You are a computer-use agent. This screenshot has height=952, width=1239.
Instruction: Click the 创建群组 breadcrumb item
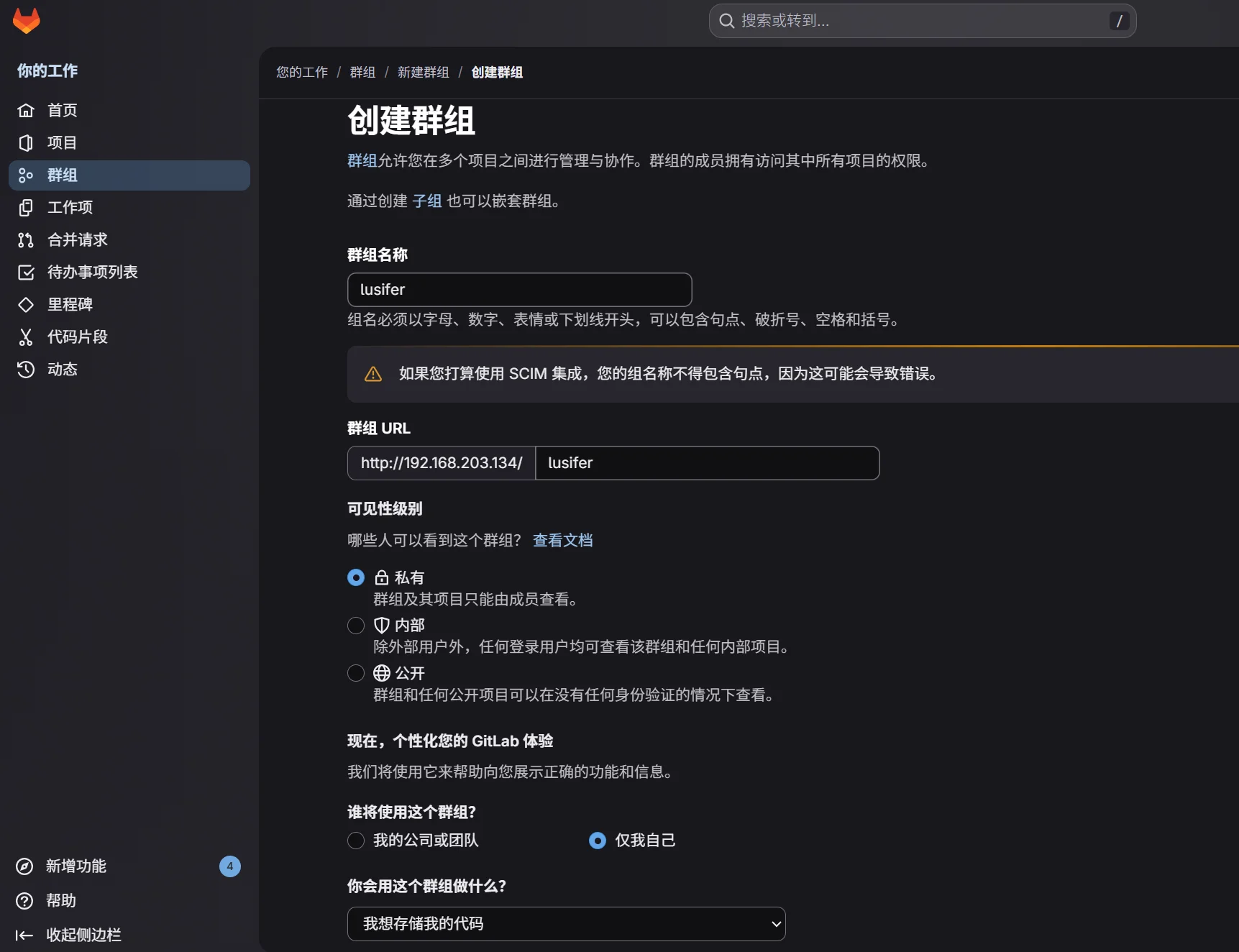click(497, 72)
